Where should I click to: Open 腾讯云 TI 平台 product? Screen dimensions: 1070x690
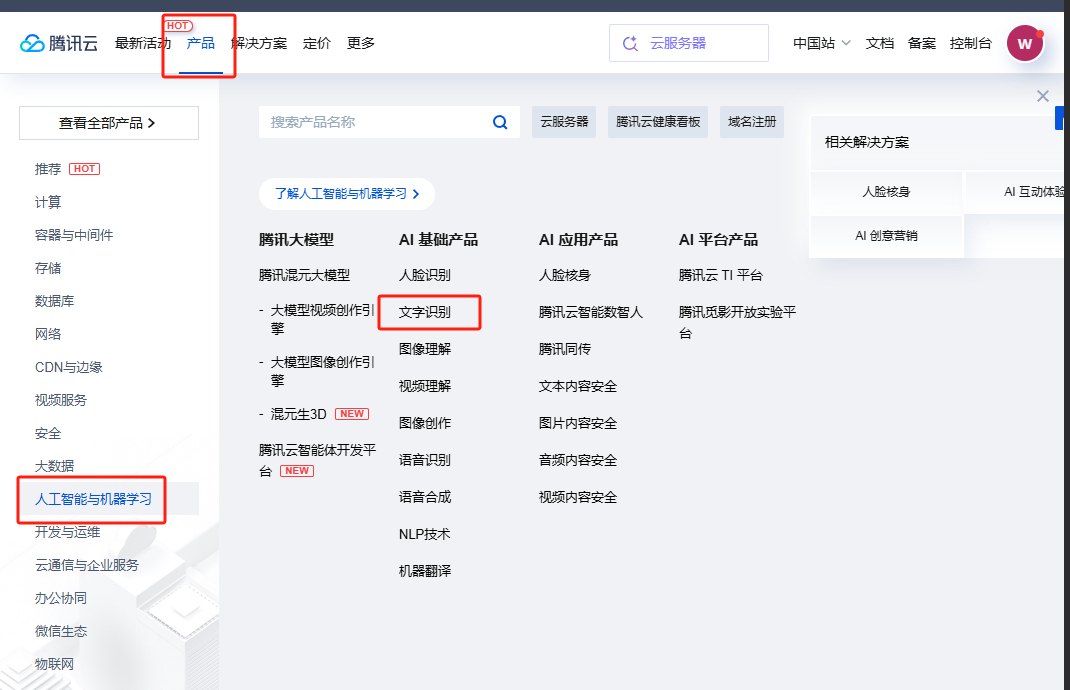click(x=721, y=275)
